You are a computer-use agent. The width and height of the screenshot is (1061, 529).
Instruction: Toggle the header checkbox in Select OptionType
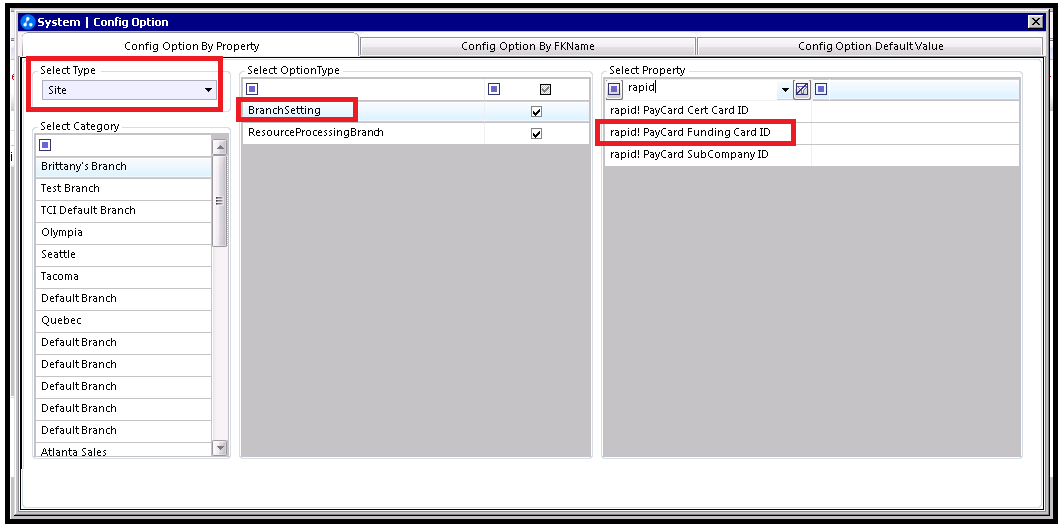click(545, 89)
